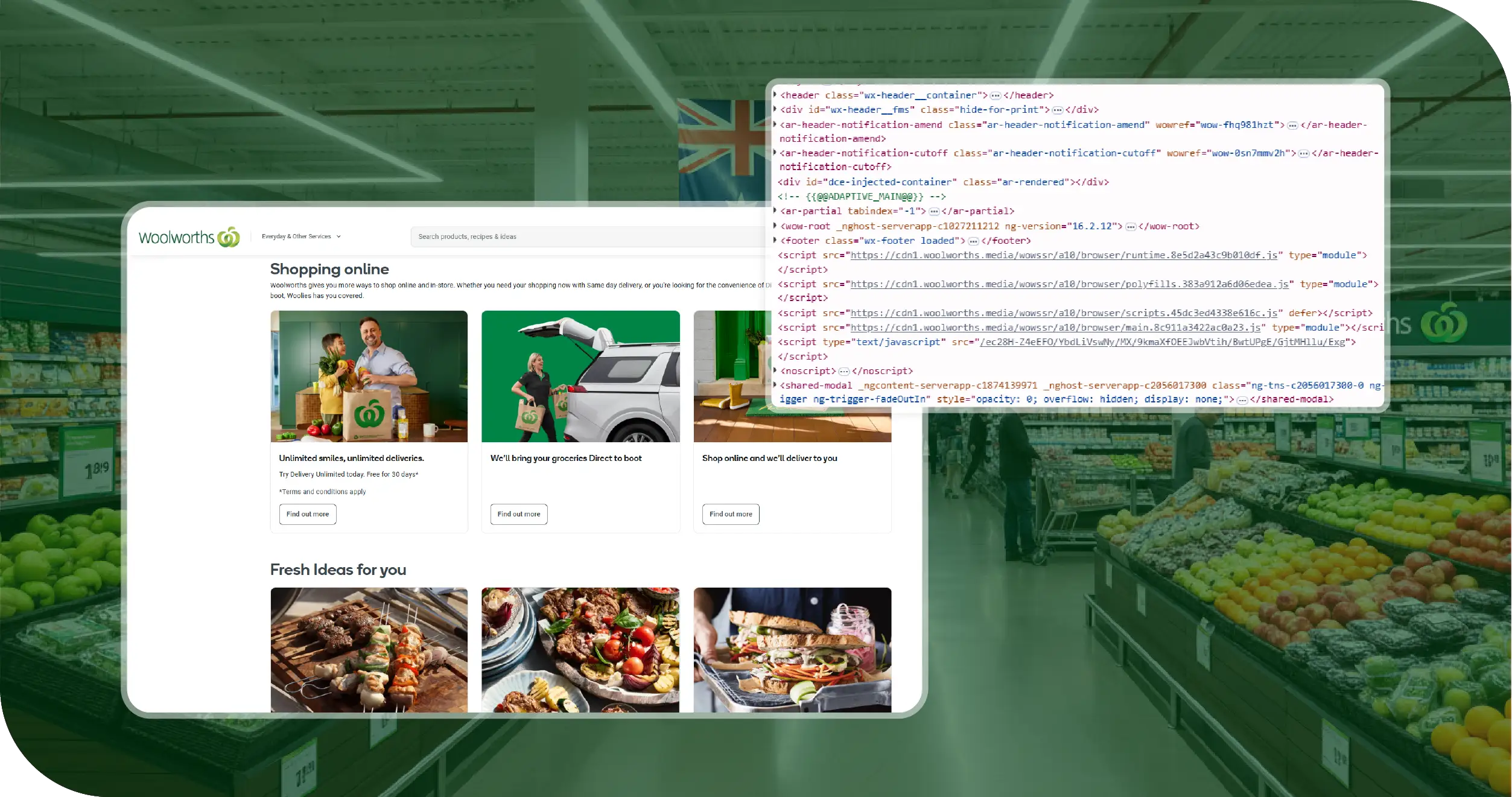The height and width of the screenshot is (797, 1512).
Task: Expand the wx-header__fms div node
Action: click(x=775, y=109)
